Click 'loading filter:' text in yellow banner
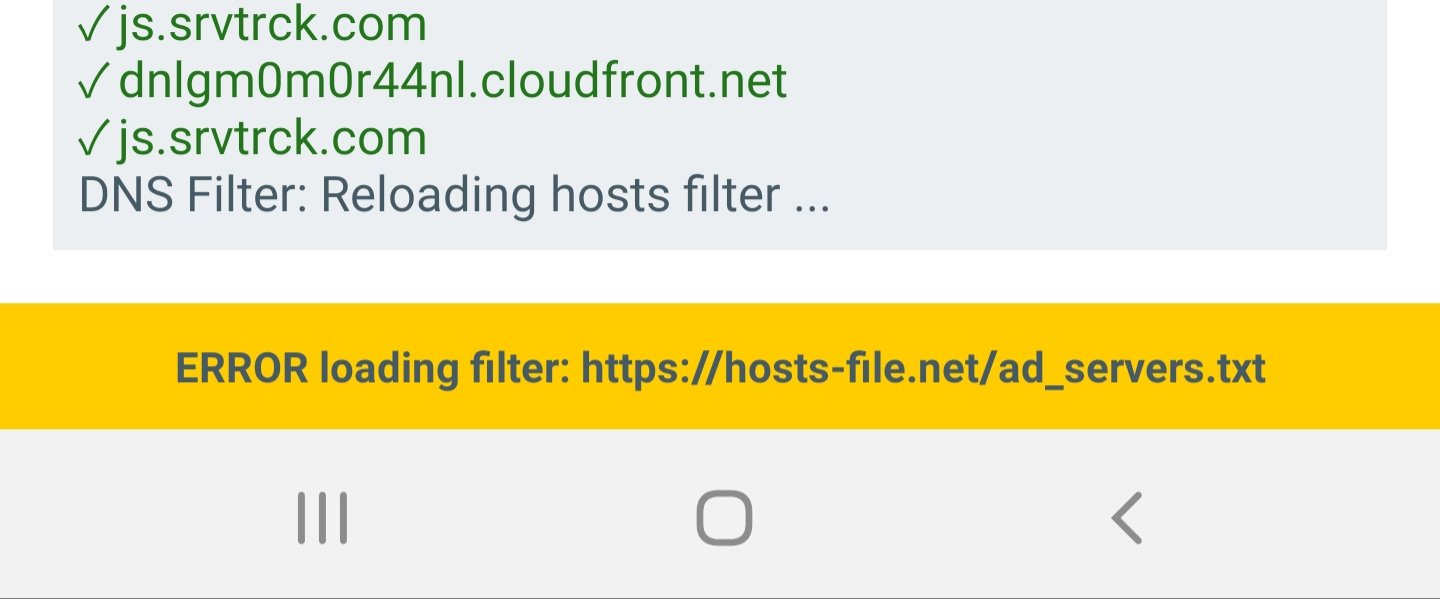 pos(445,368)
